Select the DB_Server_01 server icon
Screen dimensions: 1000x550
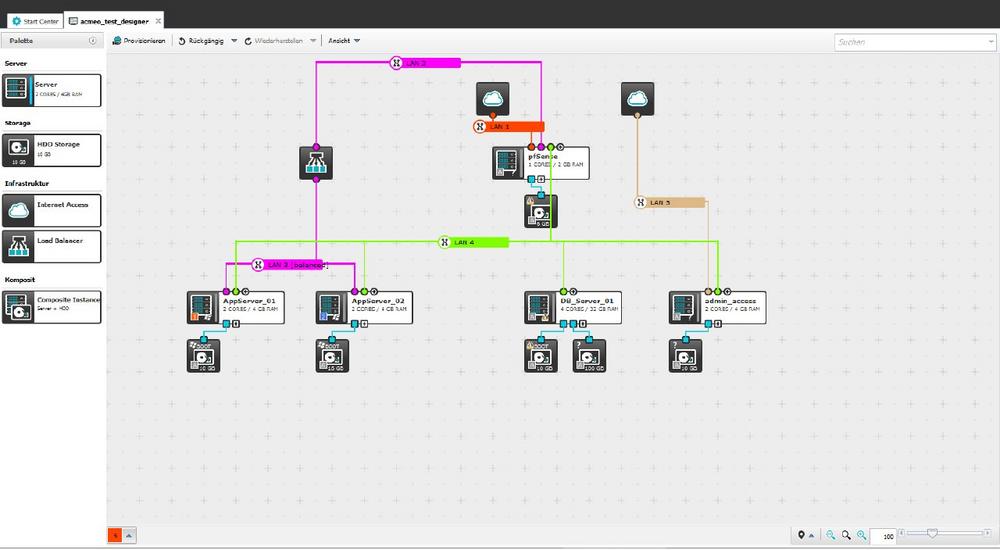pyautogui.click(x=541, y=308)
